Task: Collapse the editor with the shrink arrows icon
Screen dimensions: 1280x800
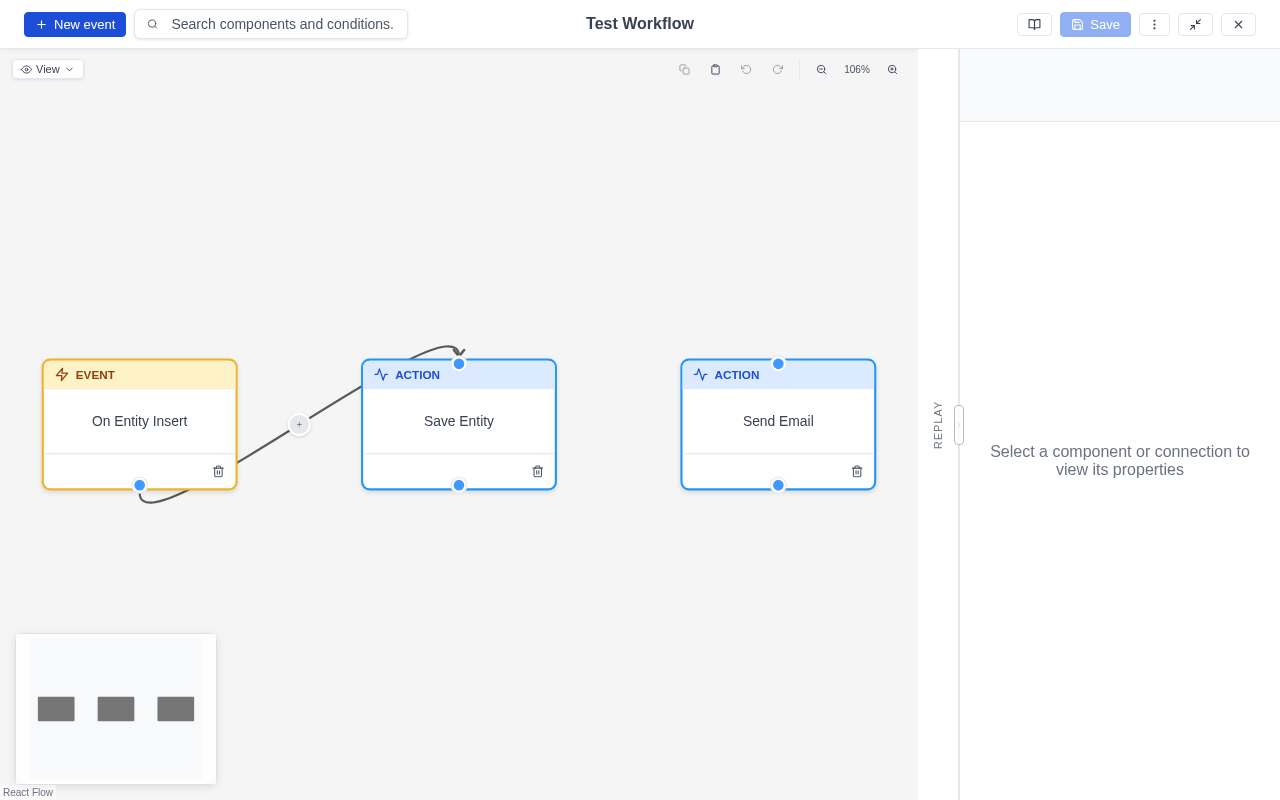Action: [1196, 24]
